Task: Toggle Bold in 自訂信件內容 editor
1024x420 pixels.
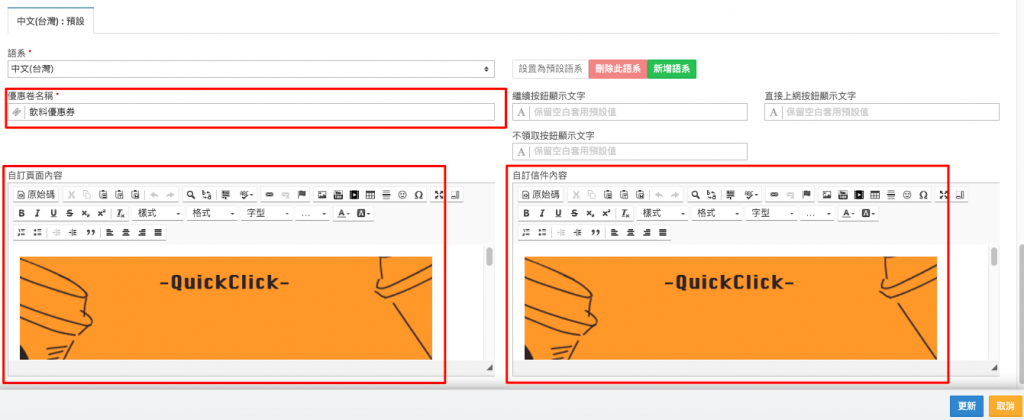Action: point(526,213)
